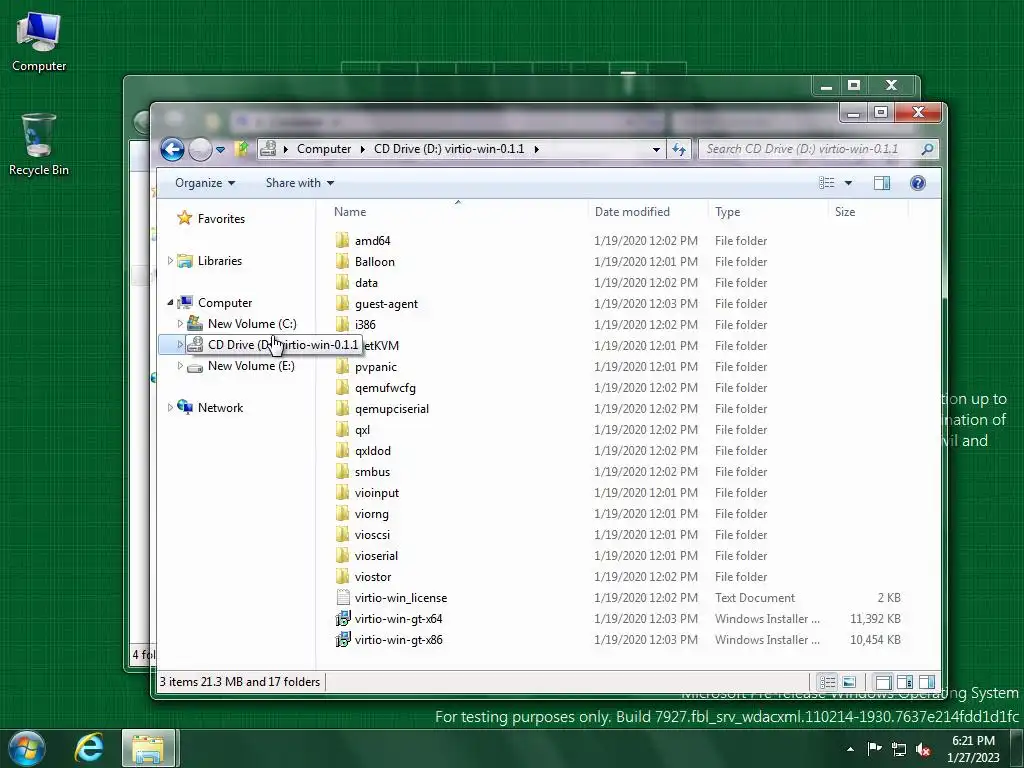Image resolution: width=1024 pixels, height=768 pixels.
Task: Select the qemufwcfg folder icon
Action: tap(342, 387)
